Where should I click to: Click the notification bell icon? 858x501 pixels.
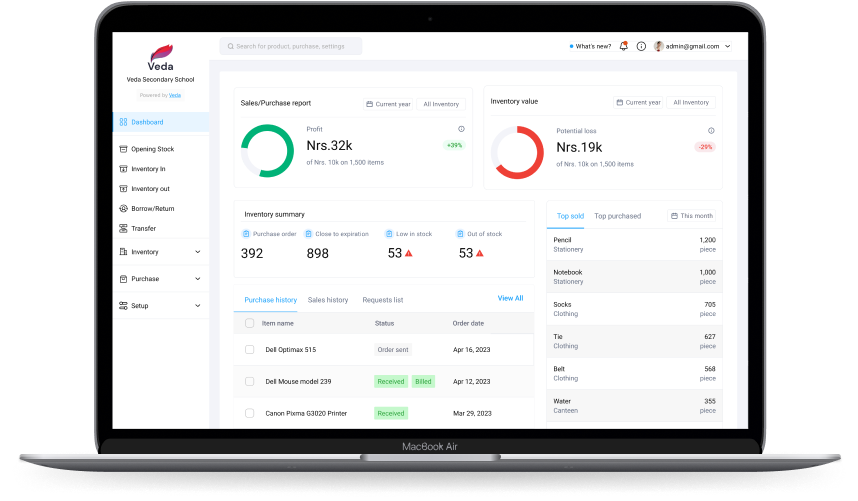624,46
